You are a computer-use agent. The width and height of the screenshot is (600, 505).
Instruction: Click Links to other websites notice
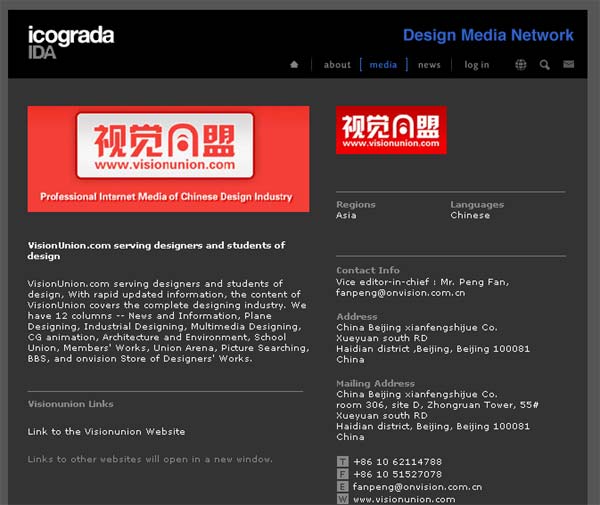click(150, 459)
